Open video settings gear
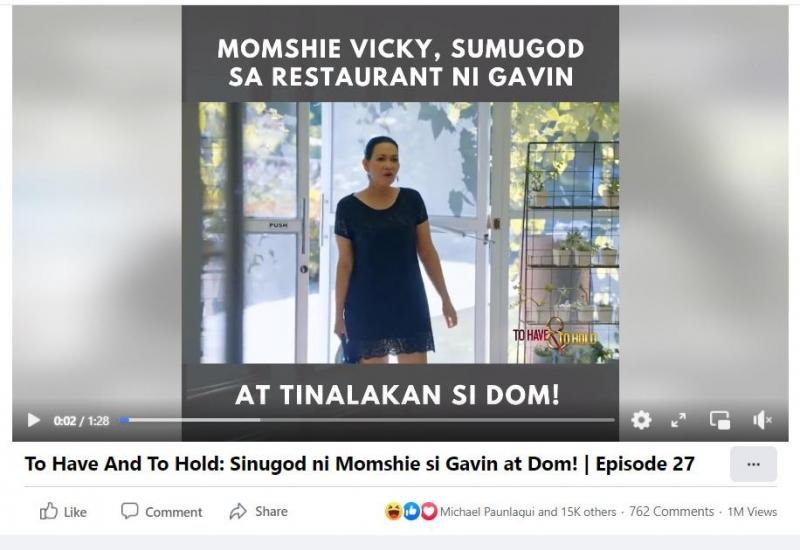This screenshot has height=550, width=800. (x=641, y=420)
